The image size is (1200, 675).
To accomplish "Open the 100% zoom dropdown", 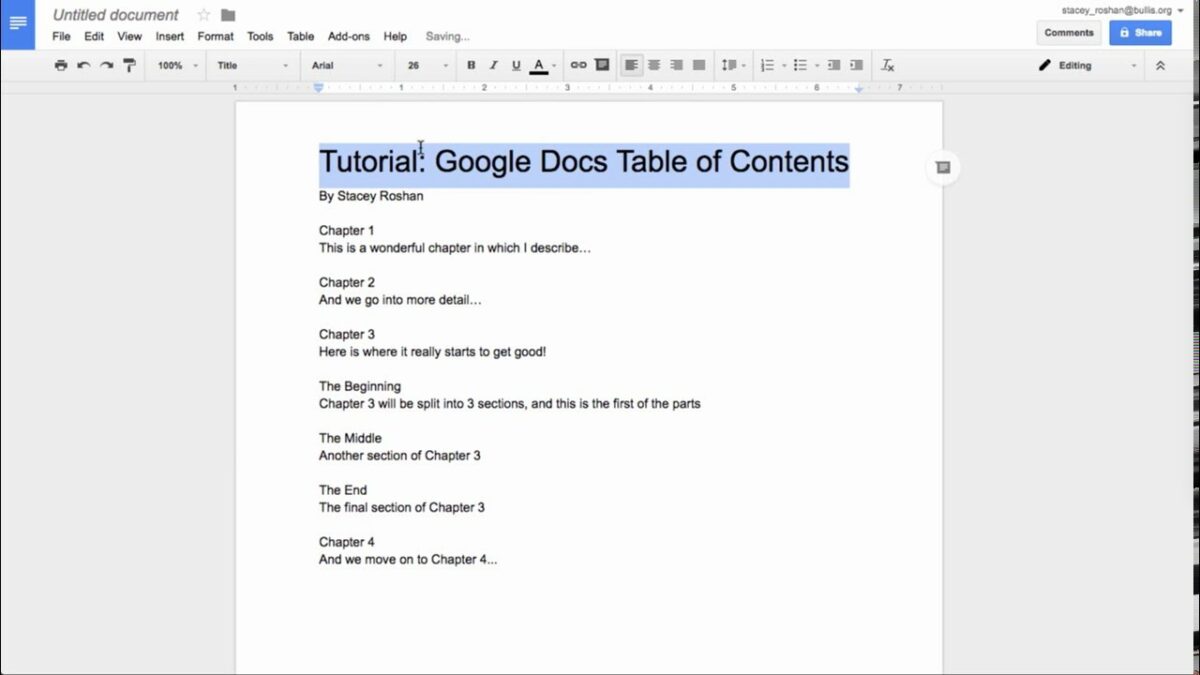I will click(174, 64).
